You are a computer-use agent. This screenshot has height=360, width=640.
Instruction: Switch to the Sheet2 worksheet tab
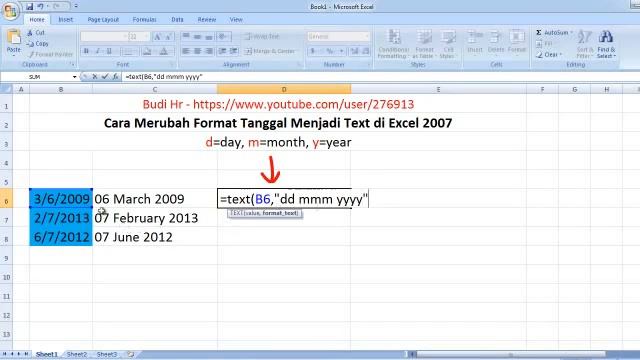point(77,354)
